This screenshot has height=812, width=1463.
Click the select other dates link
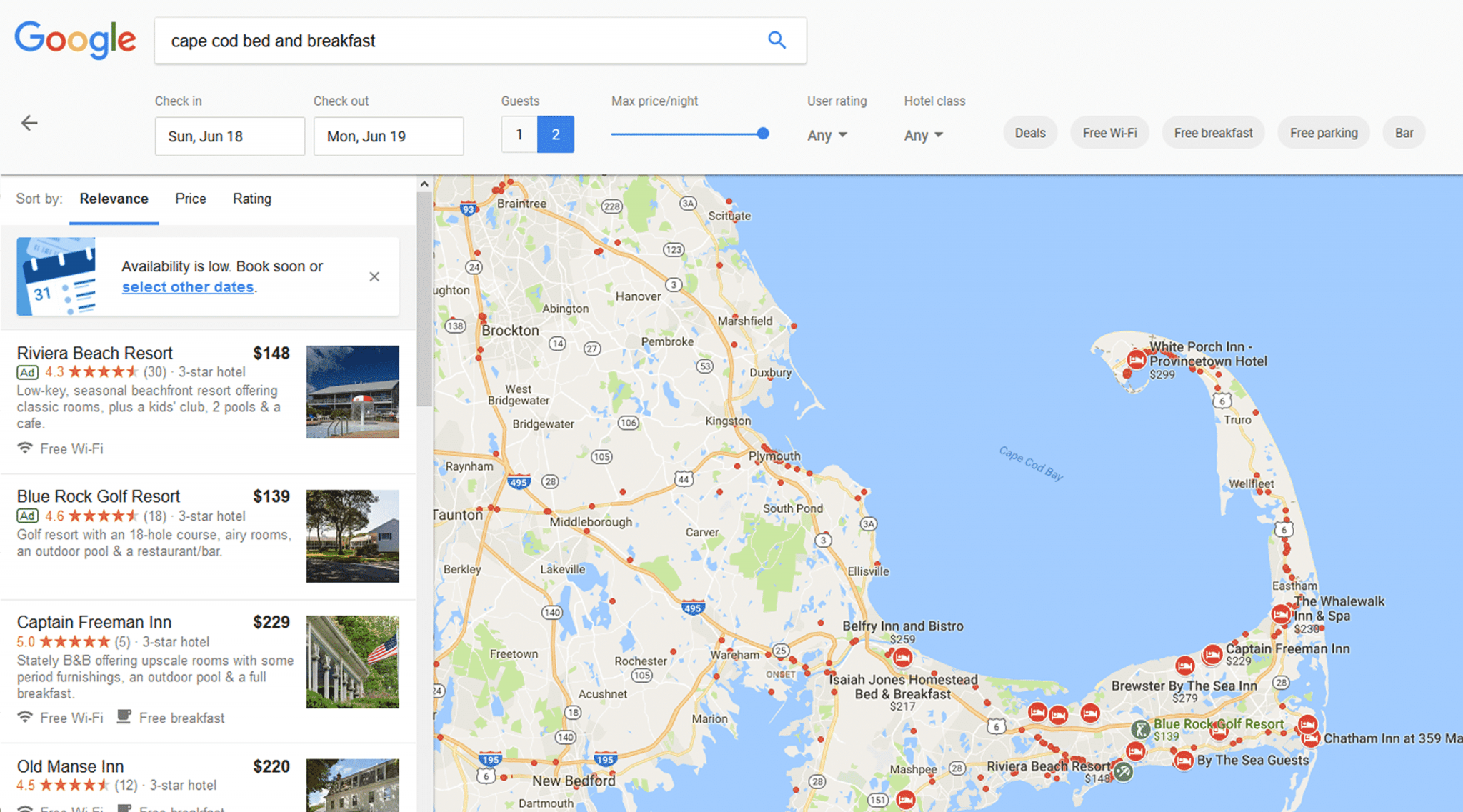tap(188, 287)
